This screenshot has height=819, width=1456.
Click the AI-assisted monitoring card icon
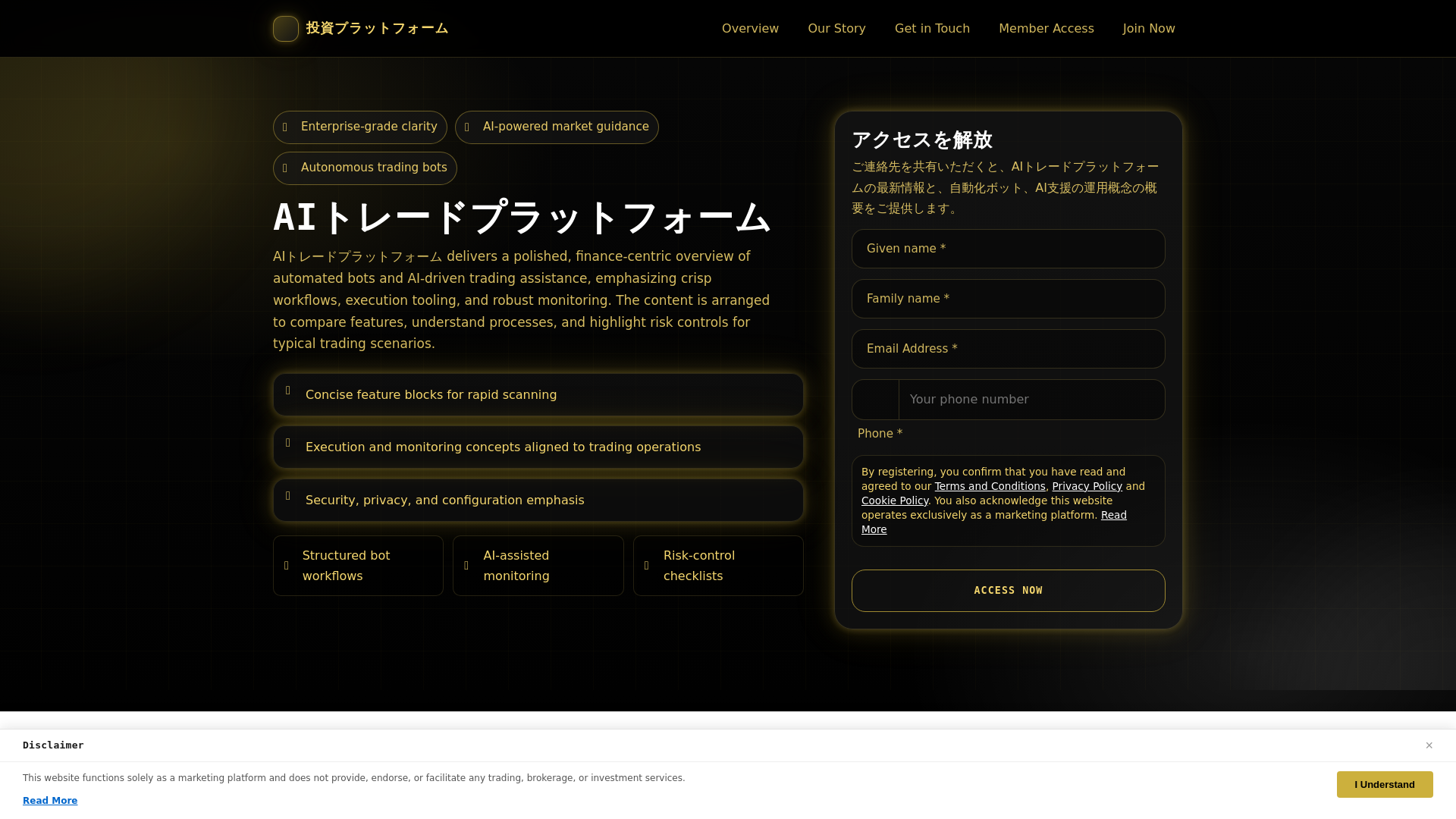point(466,566)
